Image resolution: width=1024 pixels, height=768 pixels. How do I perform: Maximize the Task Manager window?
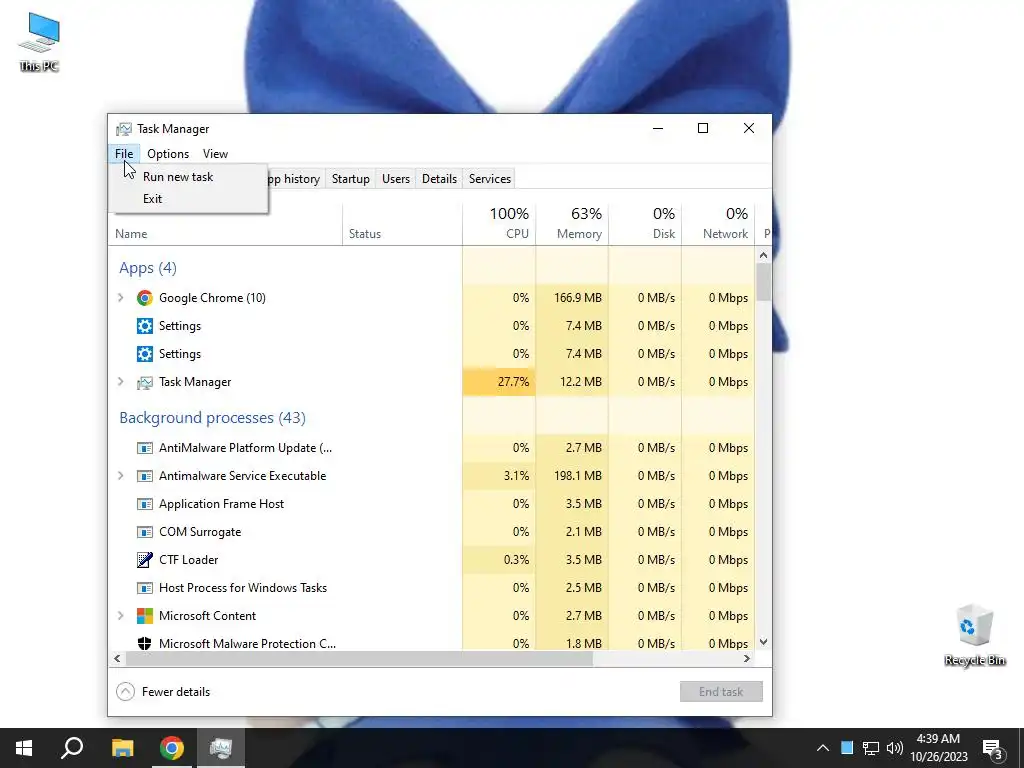coord(703,129)
